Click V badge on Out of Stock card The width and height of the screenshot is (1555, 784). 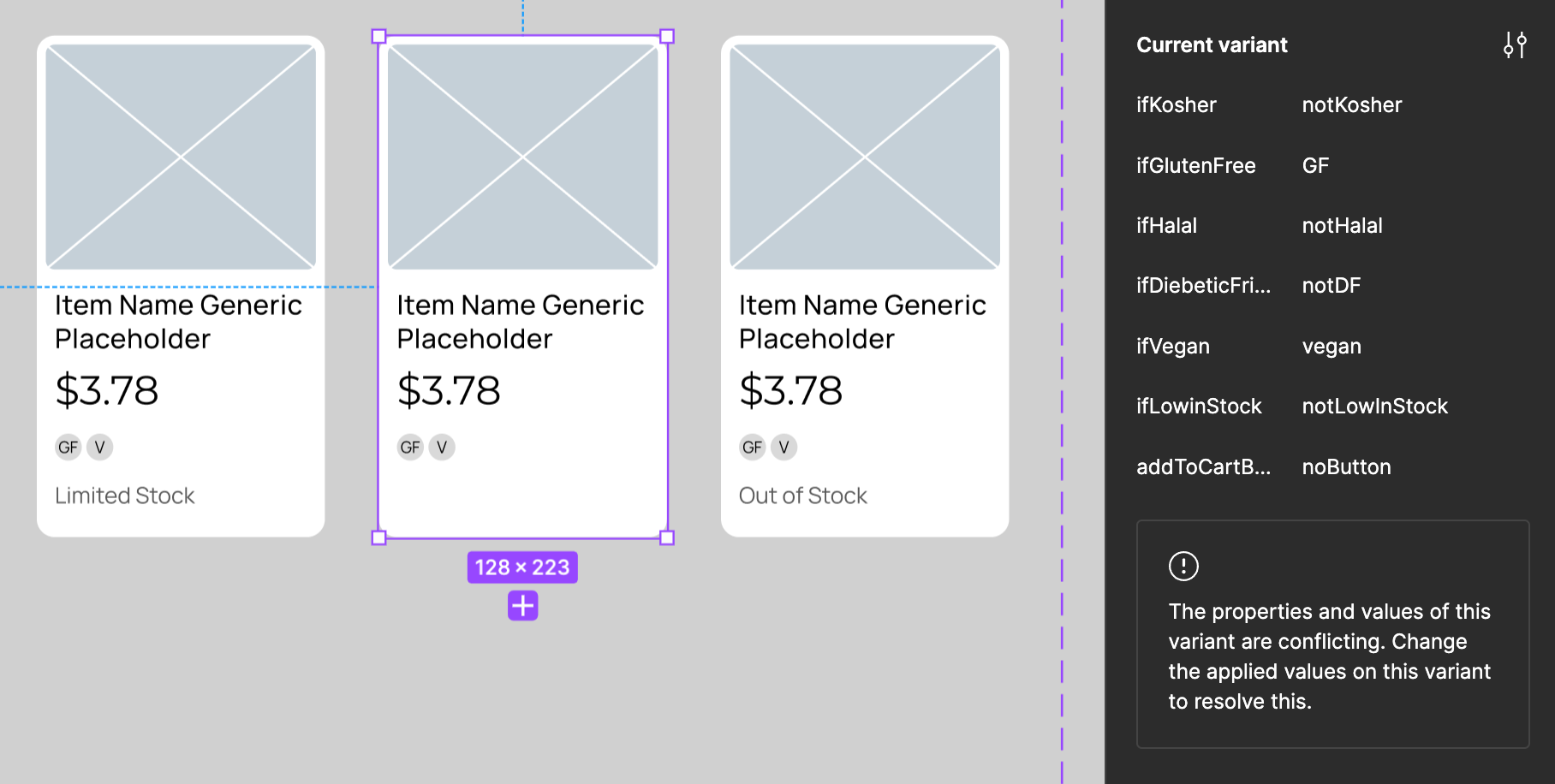click(x=783, y=447)
